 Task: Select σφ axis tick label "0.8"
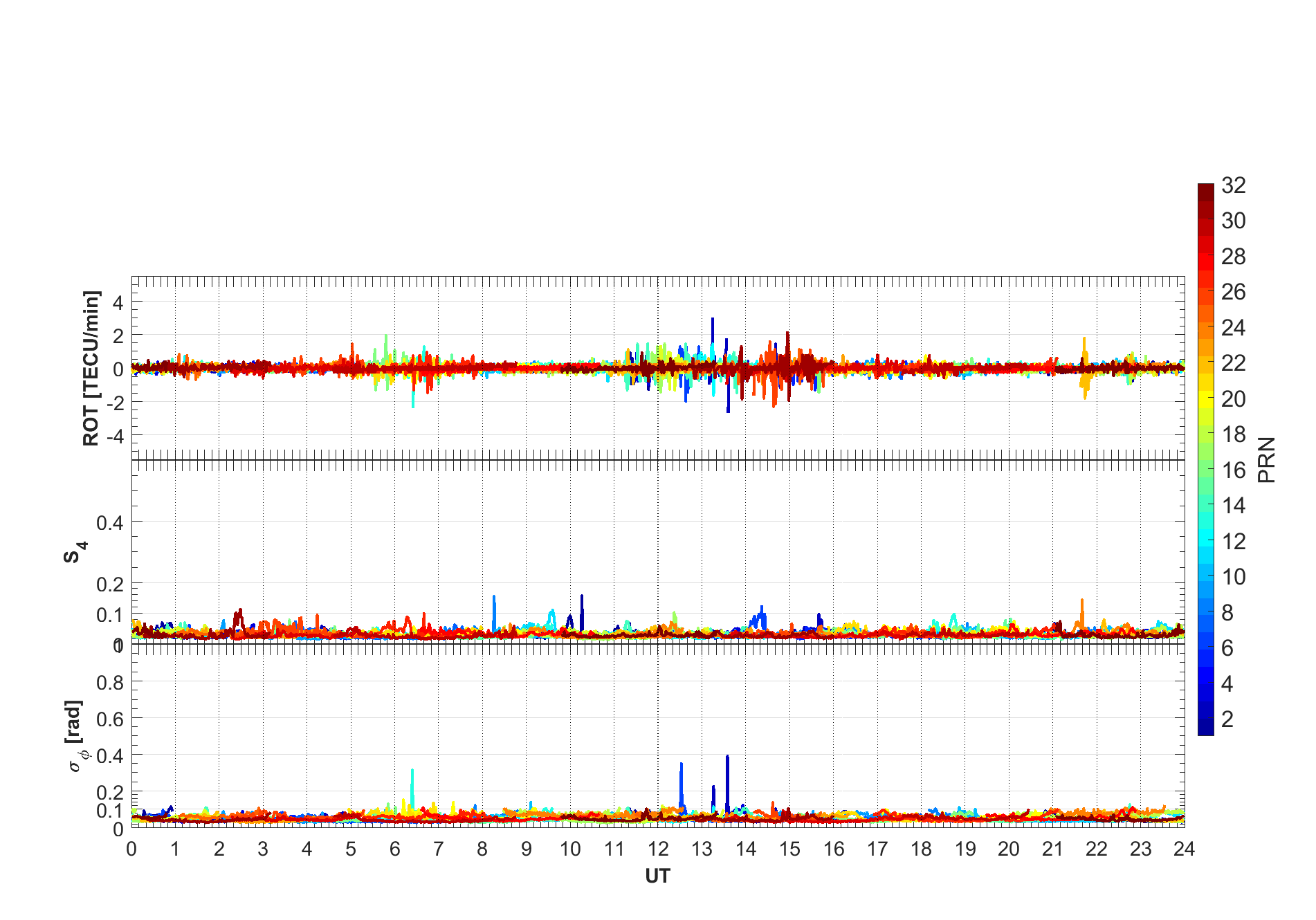pos(110,683)
